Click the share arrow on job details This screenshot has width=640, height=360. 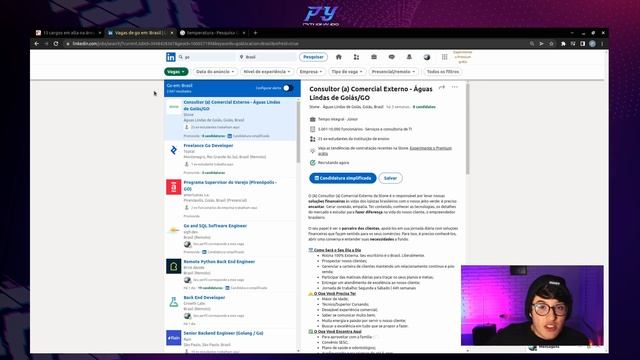tap(442, 87)
